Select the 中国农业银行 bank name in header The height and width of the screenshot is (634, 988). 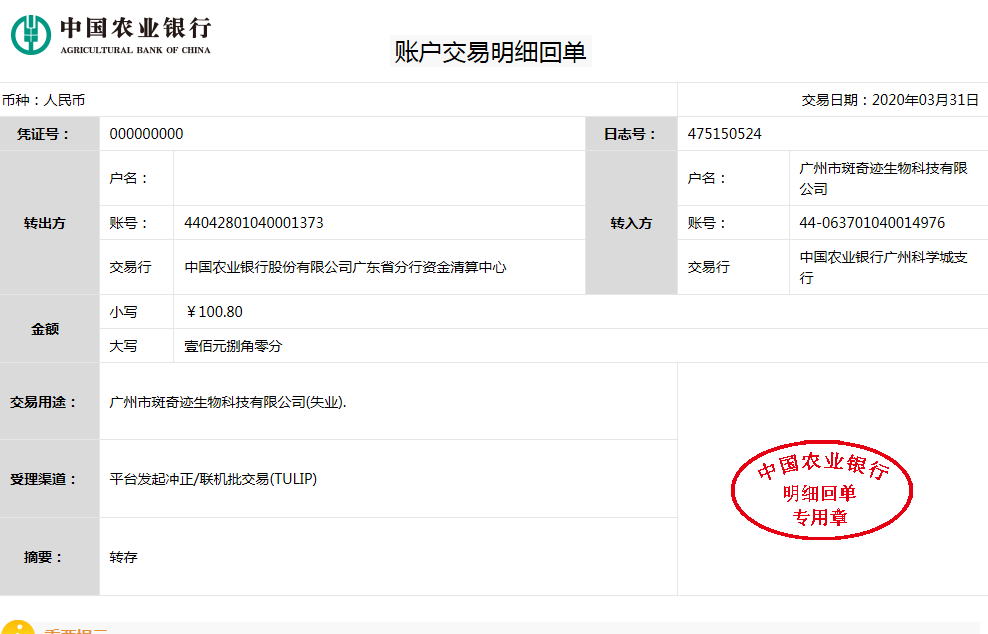point(135,28)
